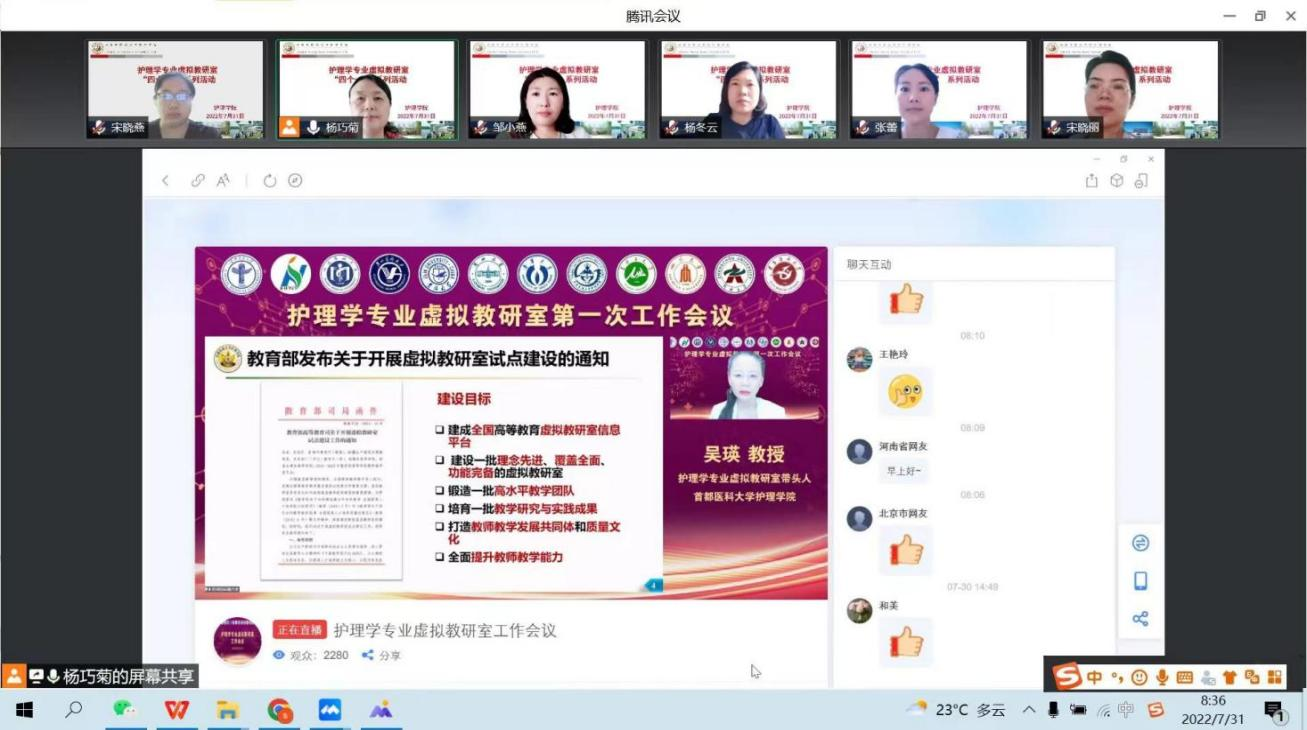Image resolution: width=1307 pixels, height=730 pixels.
Task: Click the compass icon in toolbar
Action: click(x=295, y=181)
